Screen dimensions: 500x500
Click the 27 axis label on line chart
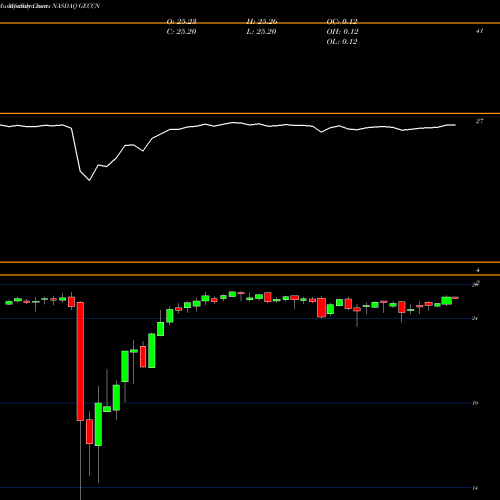click(x=479, y=121)
